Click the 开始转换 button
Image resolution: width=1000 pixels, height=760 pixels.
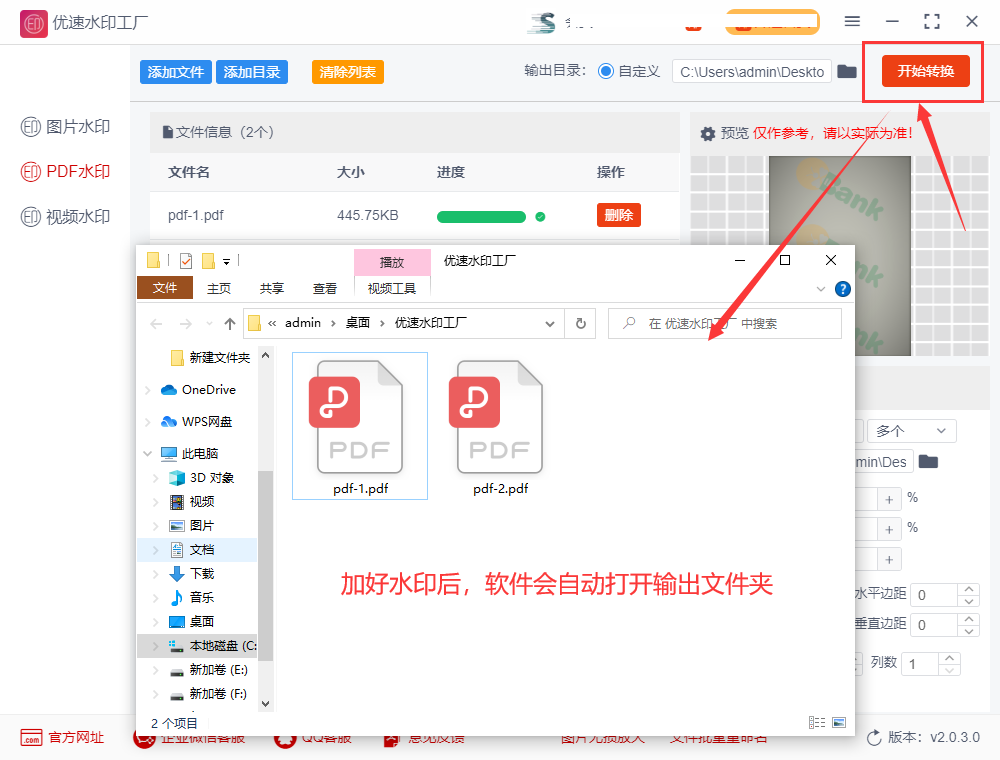click(925, 71)
